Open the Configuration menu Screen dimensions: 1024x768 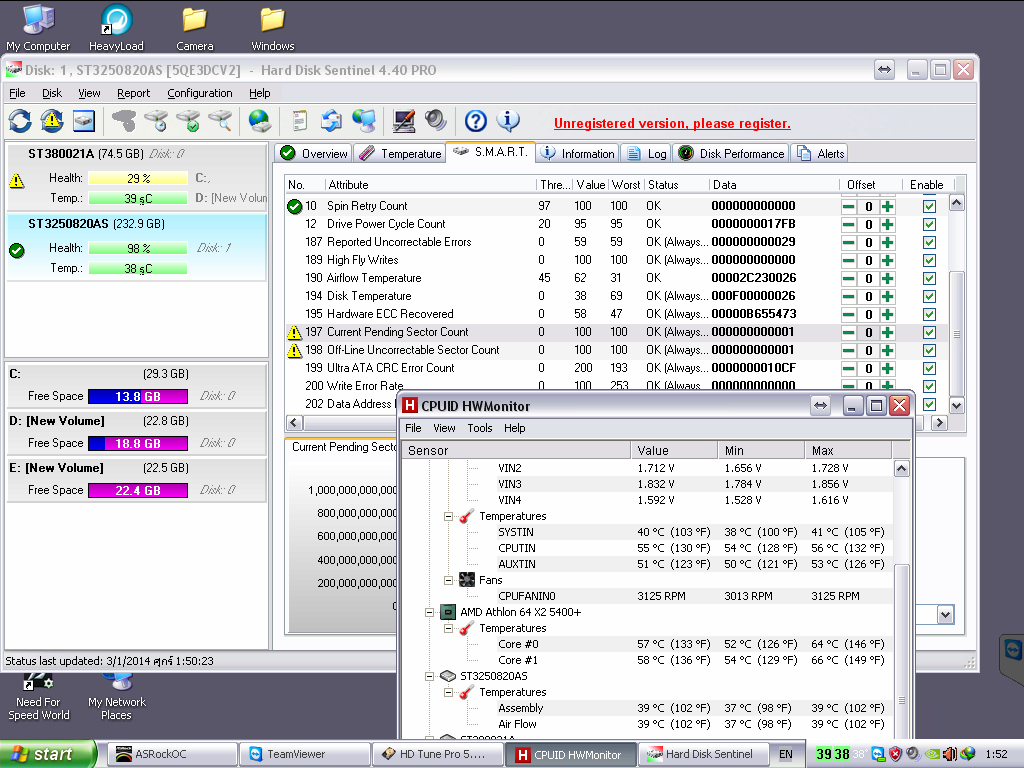click(199, 93)
